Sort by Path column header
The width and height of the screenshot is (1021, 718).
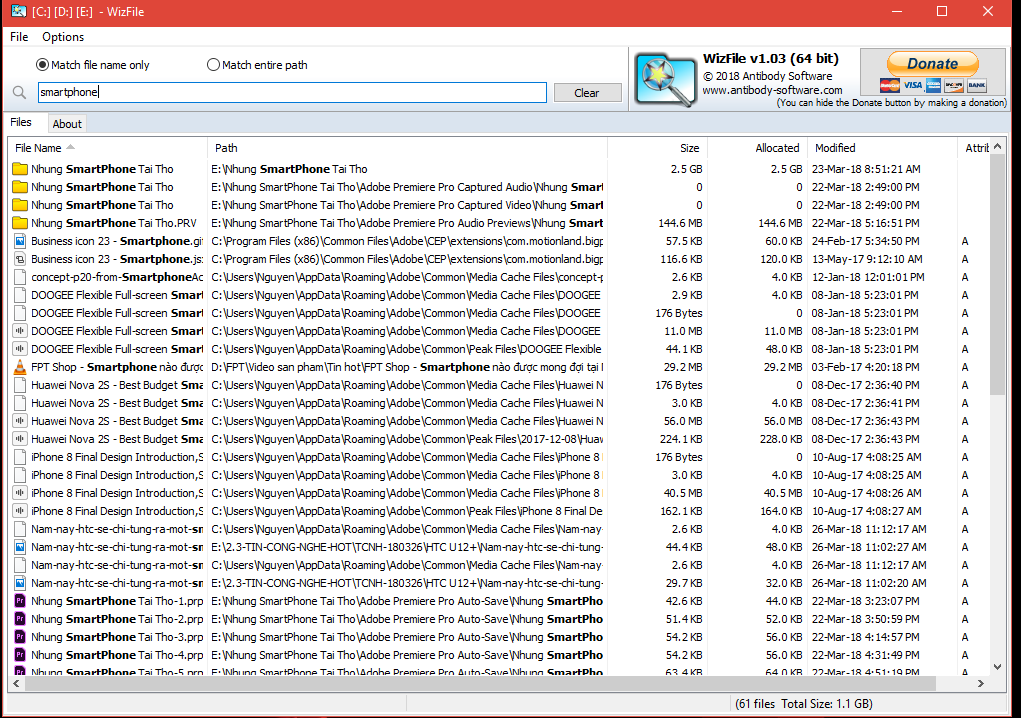[x=407, y=148]
